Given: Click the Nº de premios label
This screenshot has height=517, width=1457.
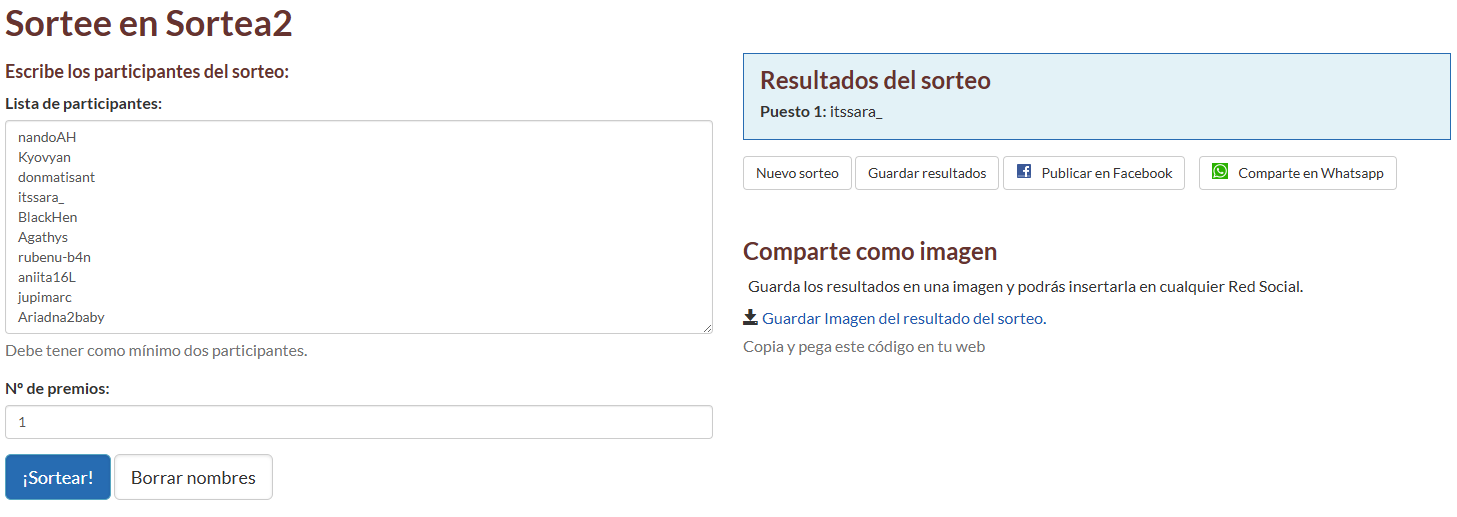Looking at the screenshot, I should [57, 388].
